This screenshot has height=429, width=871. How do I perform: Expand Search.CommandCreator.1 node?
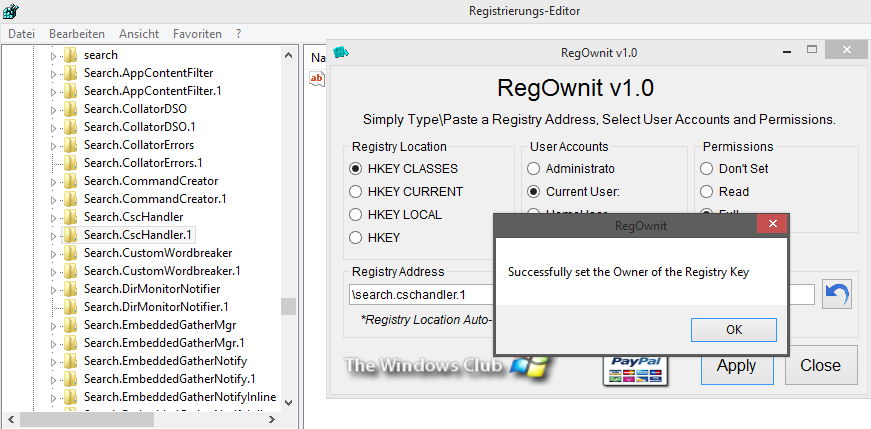point(53,199)
